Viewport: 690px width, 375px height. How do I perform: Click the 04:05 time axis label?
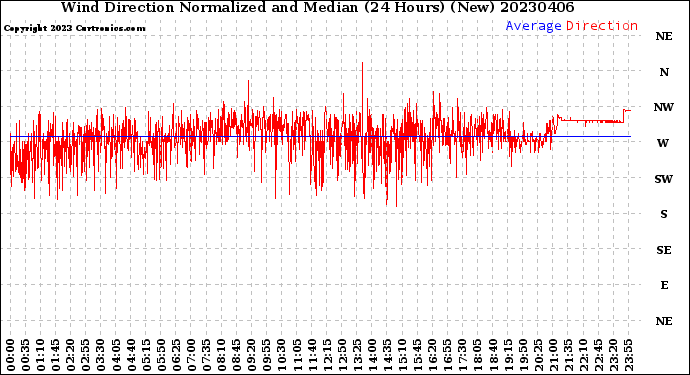[x=116, y=355]
